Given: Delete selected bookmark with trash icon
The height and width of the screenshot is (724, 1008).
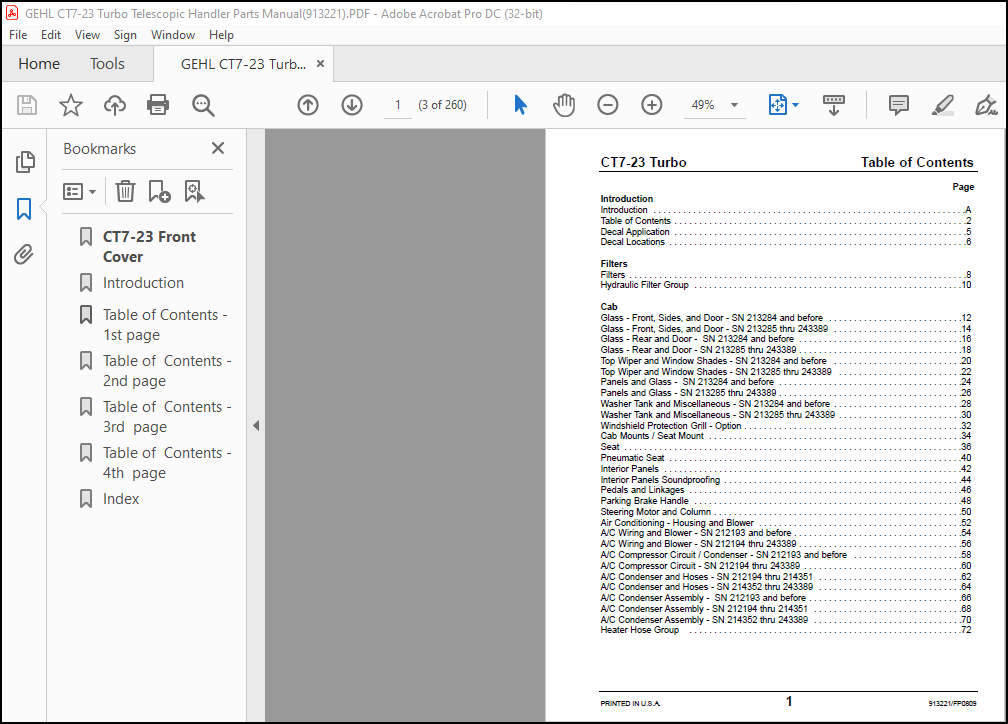Looking at the screenshot, I should (x=125, y=191).
